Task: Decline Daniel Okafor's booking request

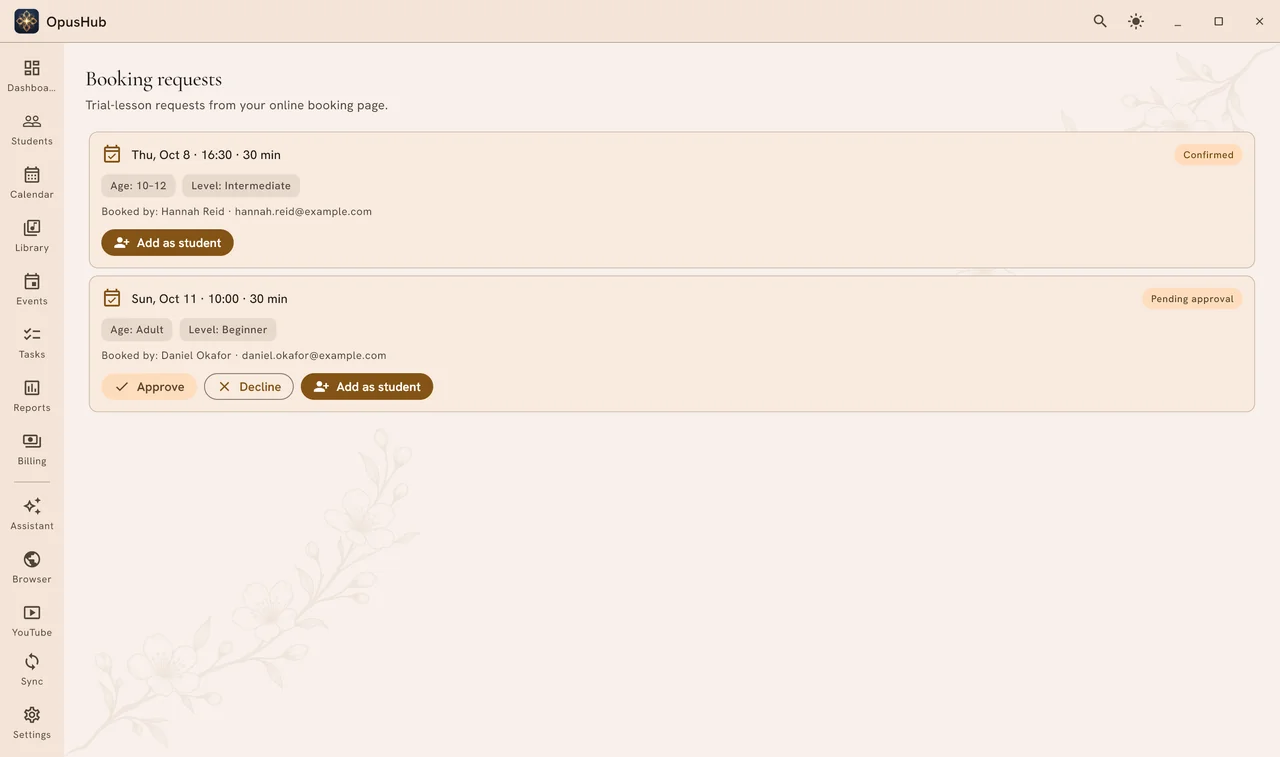Action: pyautogui.click(x=249, y=387)
